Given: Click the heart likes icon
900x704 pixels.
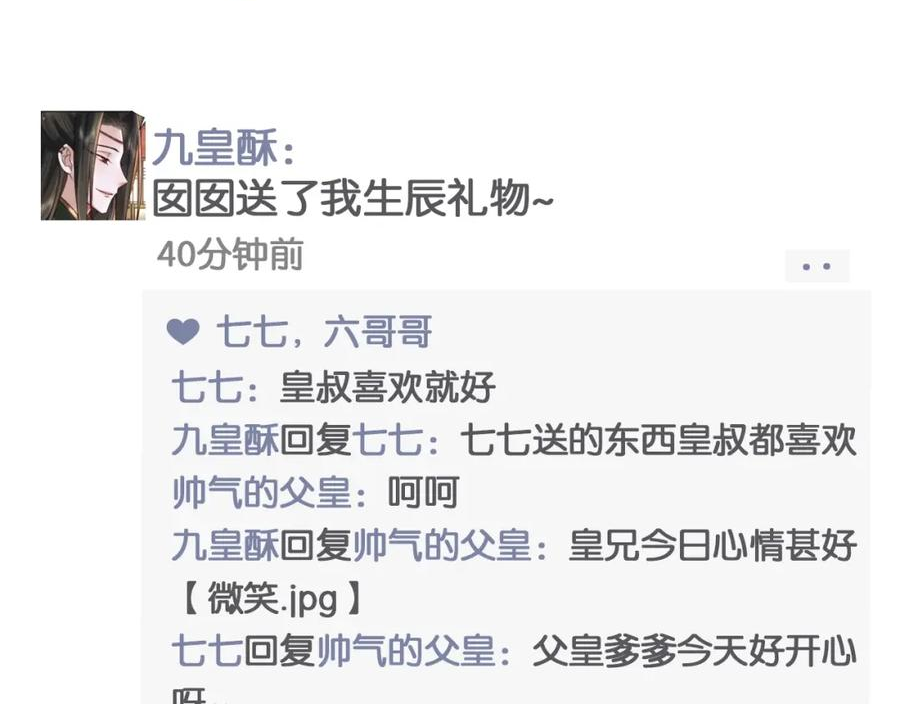Looking at the screenshot, I should coord(183,332).
